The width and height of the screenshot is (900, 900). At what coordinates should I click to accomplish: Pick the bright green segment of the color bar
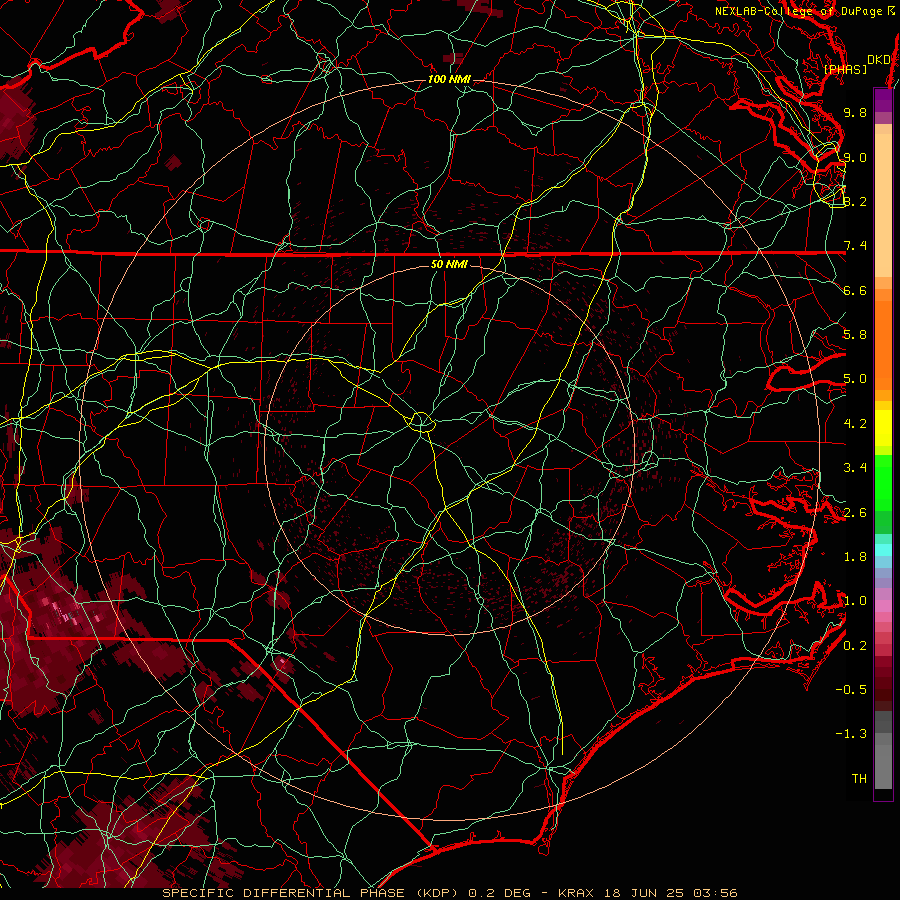point(883,482)
